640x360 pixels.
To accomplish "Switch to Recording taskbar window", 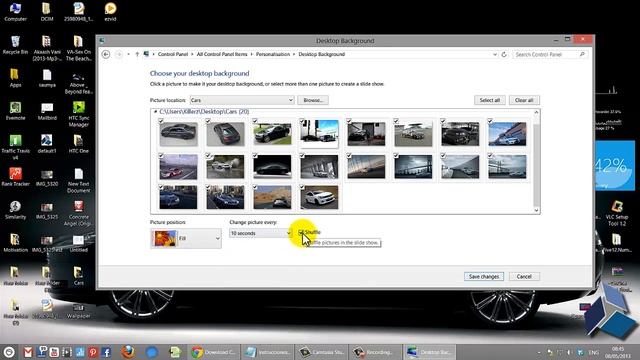I will 375,352.
